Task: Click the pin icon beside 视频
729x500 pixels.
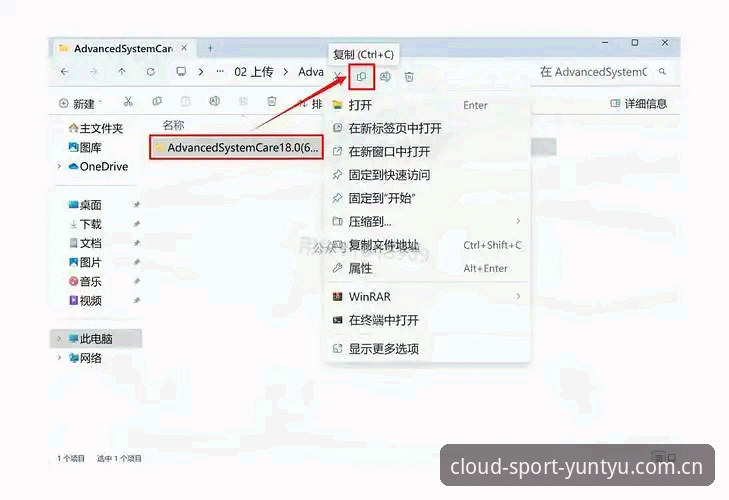Action: pos(137,301)
